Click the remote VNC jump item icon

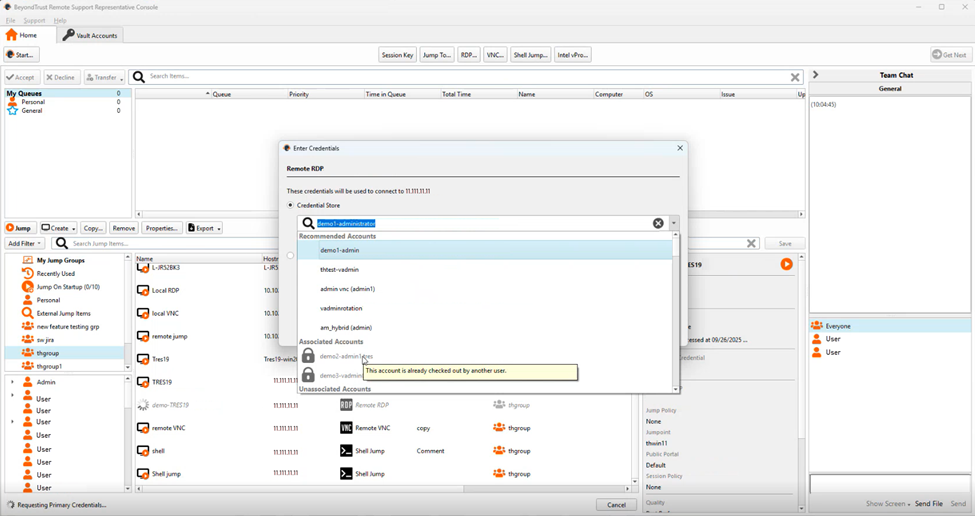tap(143, 428)
